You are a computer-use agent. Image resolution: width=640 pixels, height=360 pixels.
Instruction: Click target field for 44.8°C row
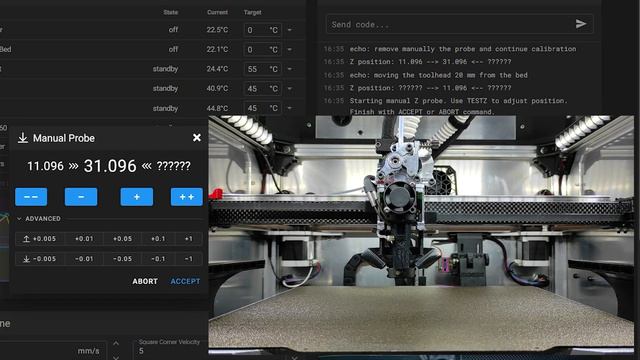[x=262, y=108]
